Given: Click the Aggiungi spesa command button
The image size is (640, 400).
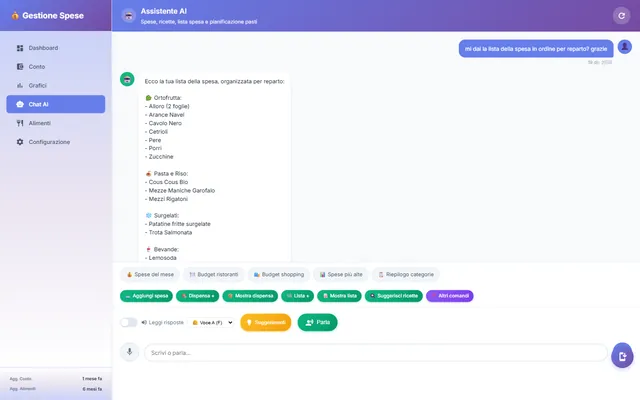Looking at the screenshot, I should click(x=147, y=296).
